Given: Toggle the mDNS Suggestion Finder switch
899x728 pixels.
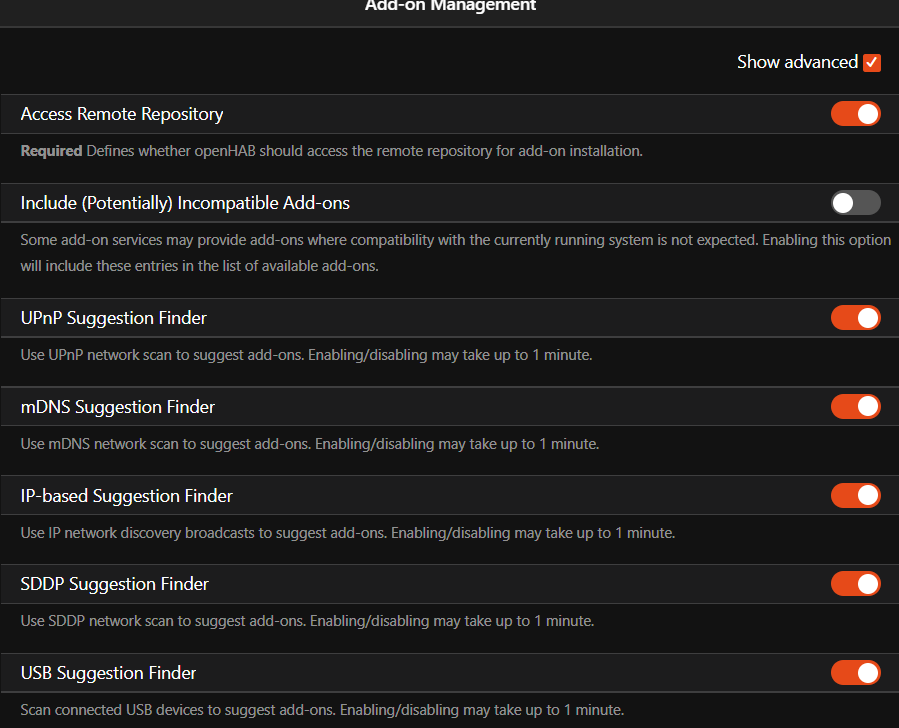Looking at the screenshot, I should click(x=855, y=406).
